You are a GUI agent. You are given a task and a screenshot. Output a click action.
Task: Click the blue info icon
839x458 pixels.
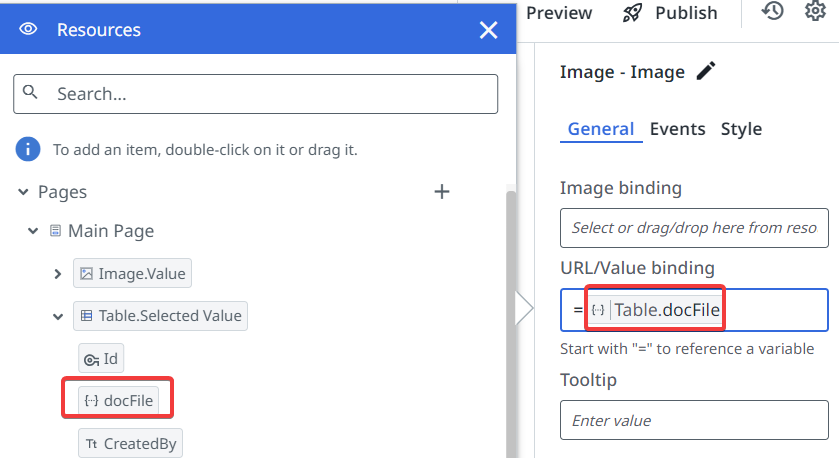[x=28, y=150]
